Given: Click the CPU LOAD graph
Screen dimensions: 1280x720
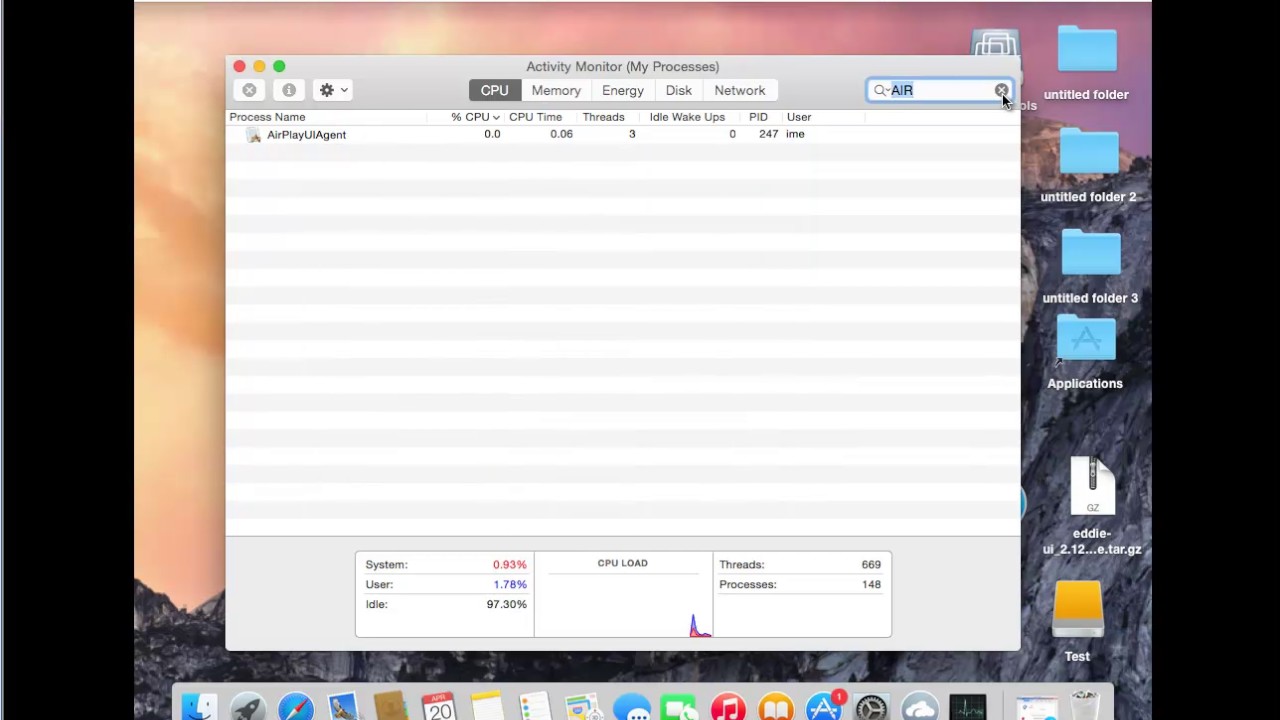Looking at the screenshot, I should pyautogui.click(x=623, y=594).
